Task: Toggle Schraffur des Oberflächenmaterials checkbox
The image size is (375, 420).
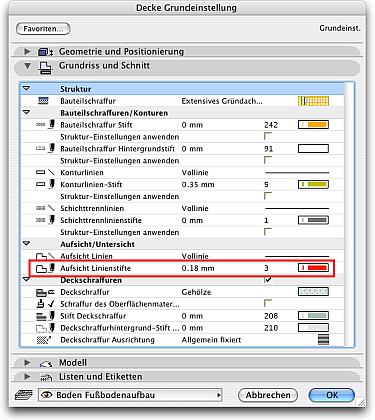Action: [x=268, y=303]
